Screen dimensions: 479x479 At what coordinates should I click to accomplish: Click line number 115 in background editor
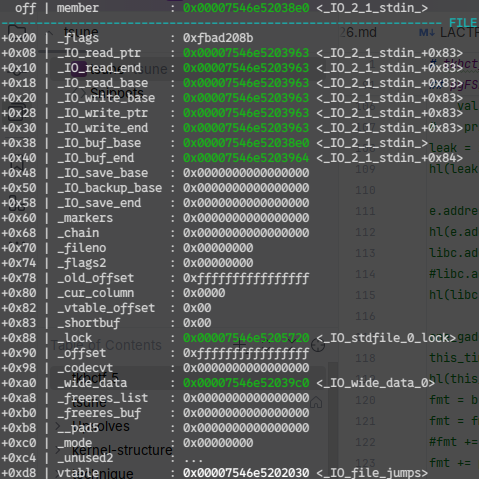[x=365, y=295]
